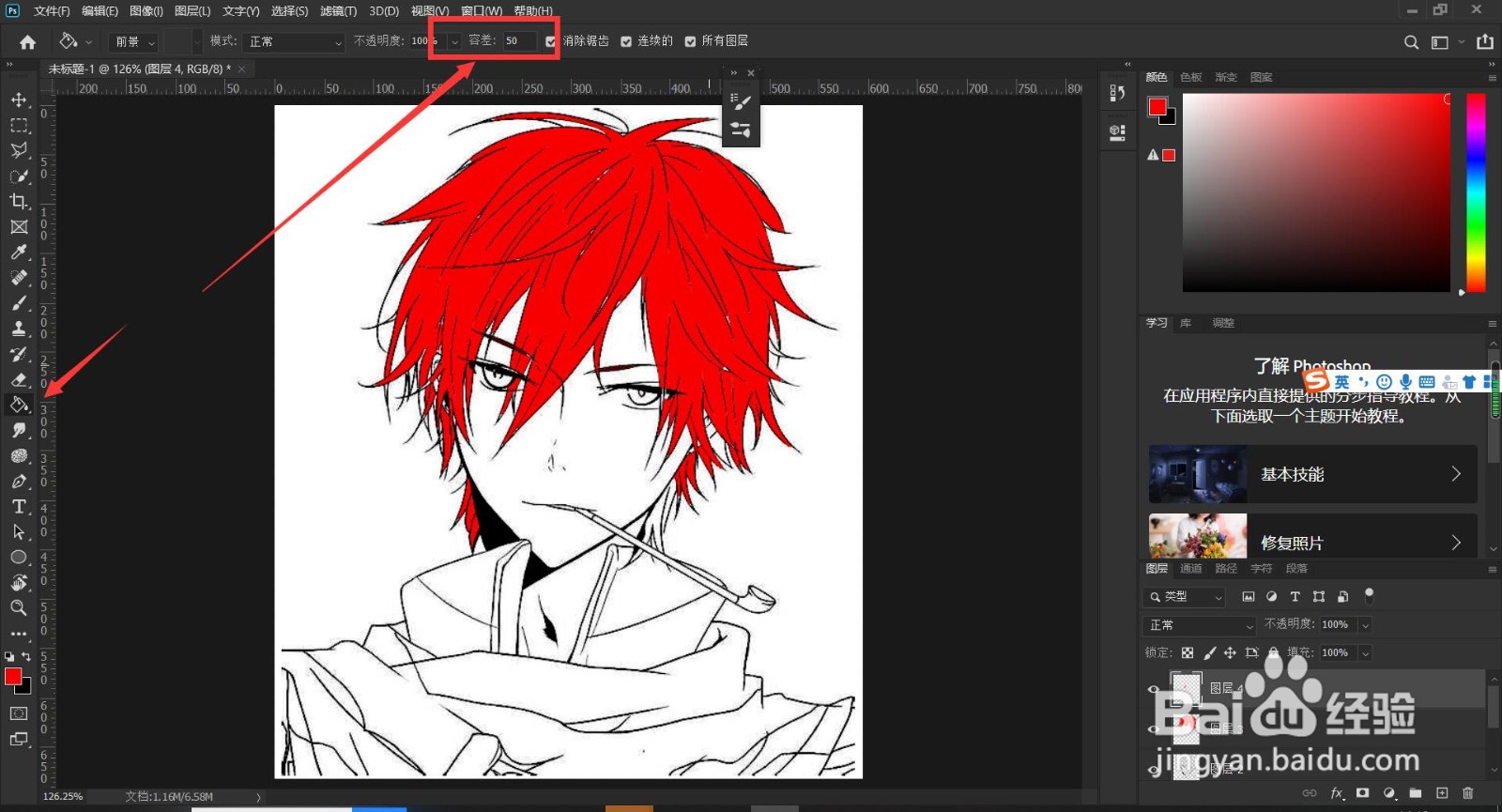Select the Paint Bucket tool
1502x812 pixels.
(x=19, y=405)
